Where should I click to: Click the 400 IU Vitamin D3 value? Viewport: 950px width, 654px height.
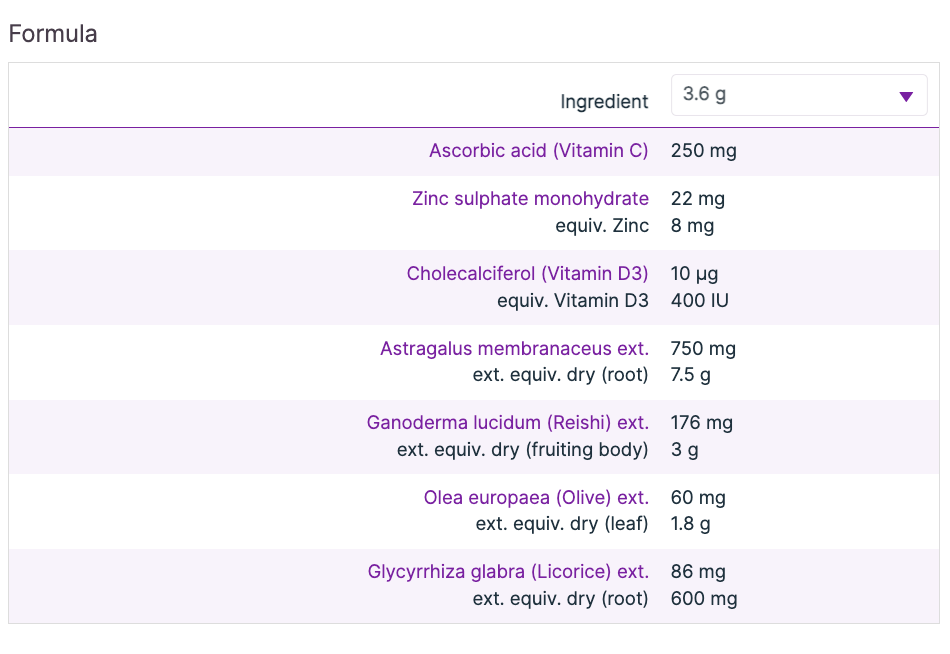699,300
